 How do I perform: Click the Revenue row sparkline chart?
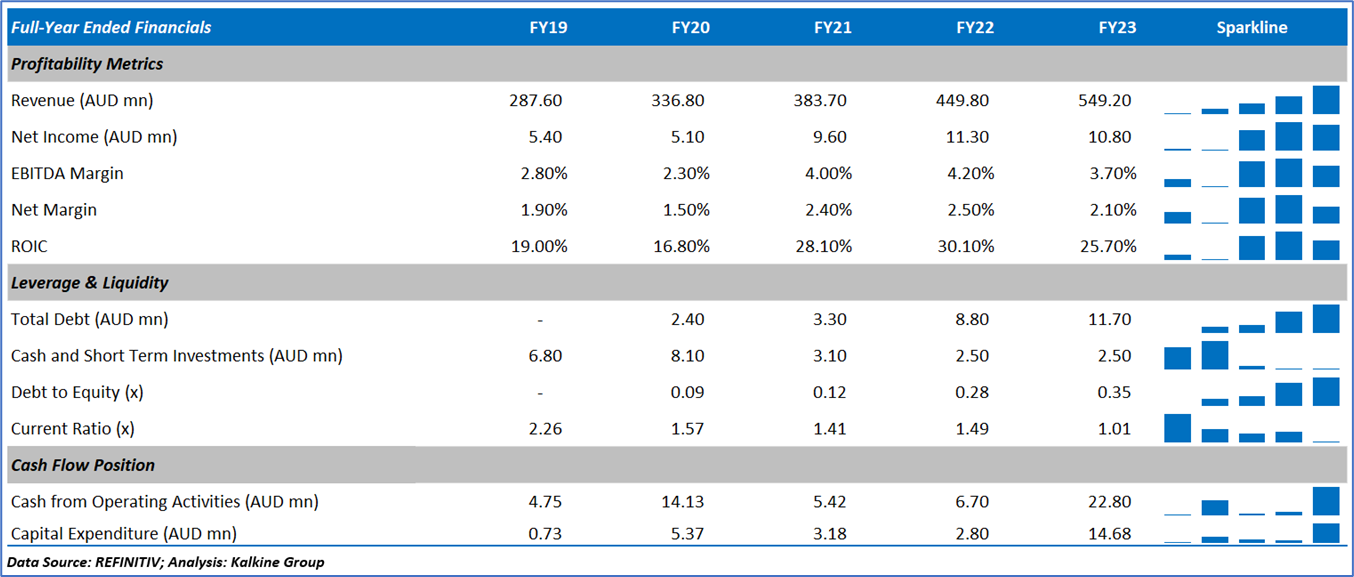point(1251,101)
